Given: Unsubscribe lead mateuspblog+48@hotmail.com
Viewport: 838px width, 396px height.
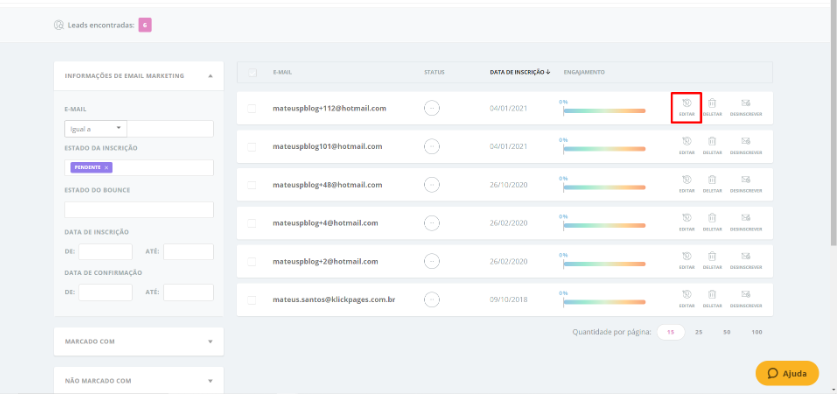Looking at the screenshot, I should point(746,184).
